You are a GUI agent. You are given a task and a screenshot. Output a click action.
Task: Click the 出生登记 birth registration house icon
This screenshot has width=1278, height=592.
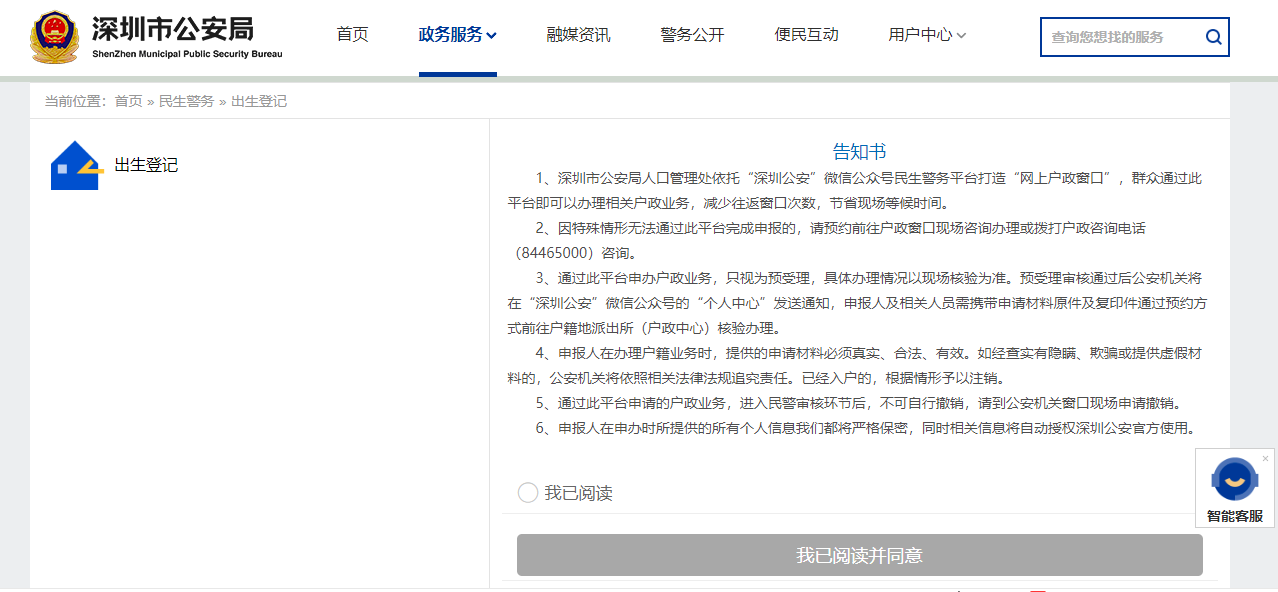point(74,165)
